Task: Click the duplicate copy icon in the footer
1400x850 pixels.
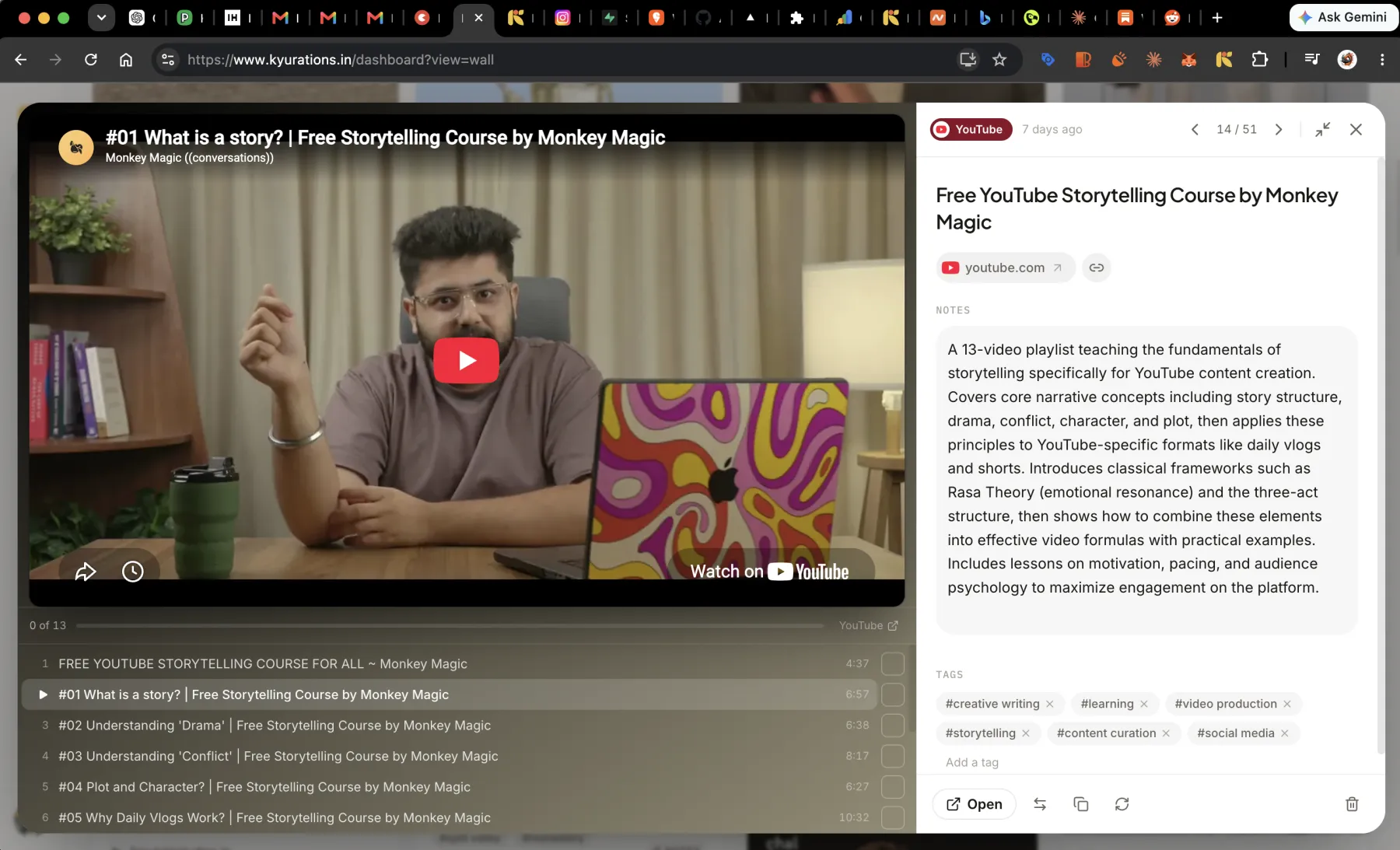Action: pyautogui.click(x=1080, y=804)
